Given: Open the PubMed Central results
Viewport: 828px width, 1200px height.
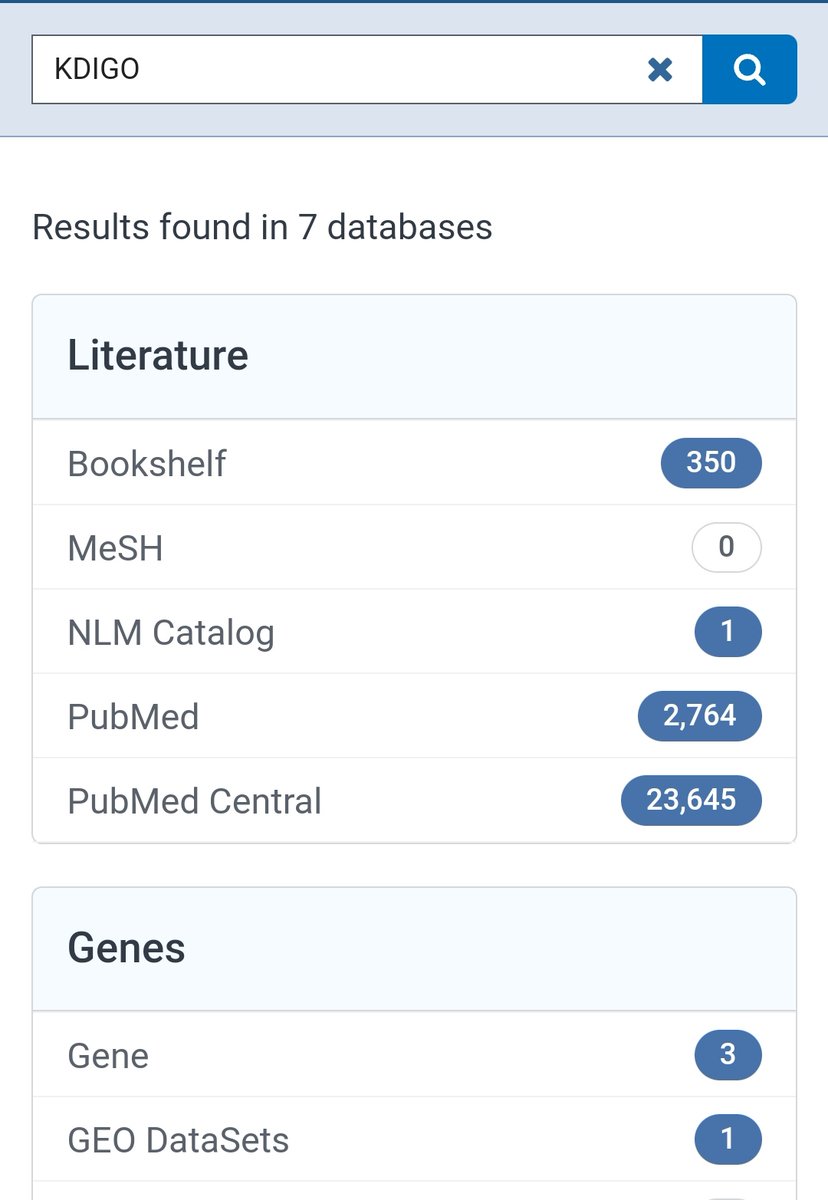Looking at the screenshot, I should click(x=195, y=801).
